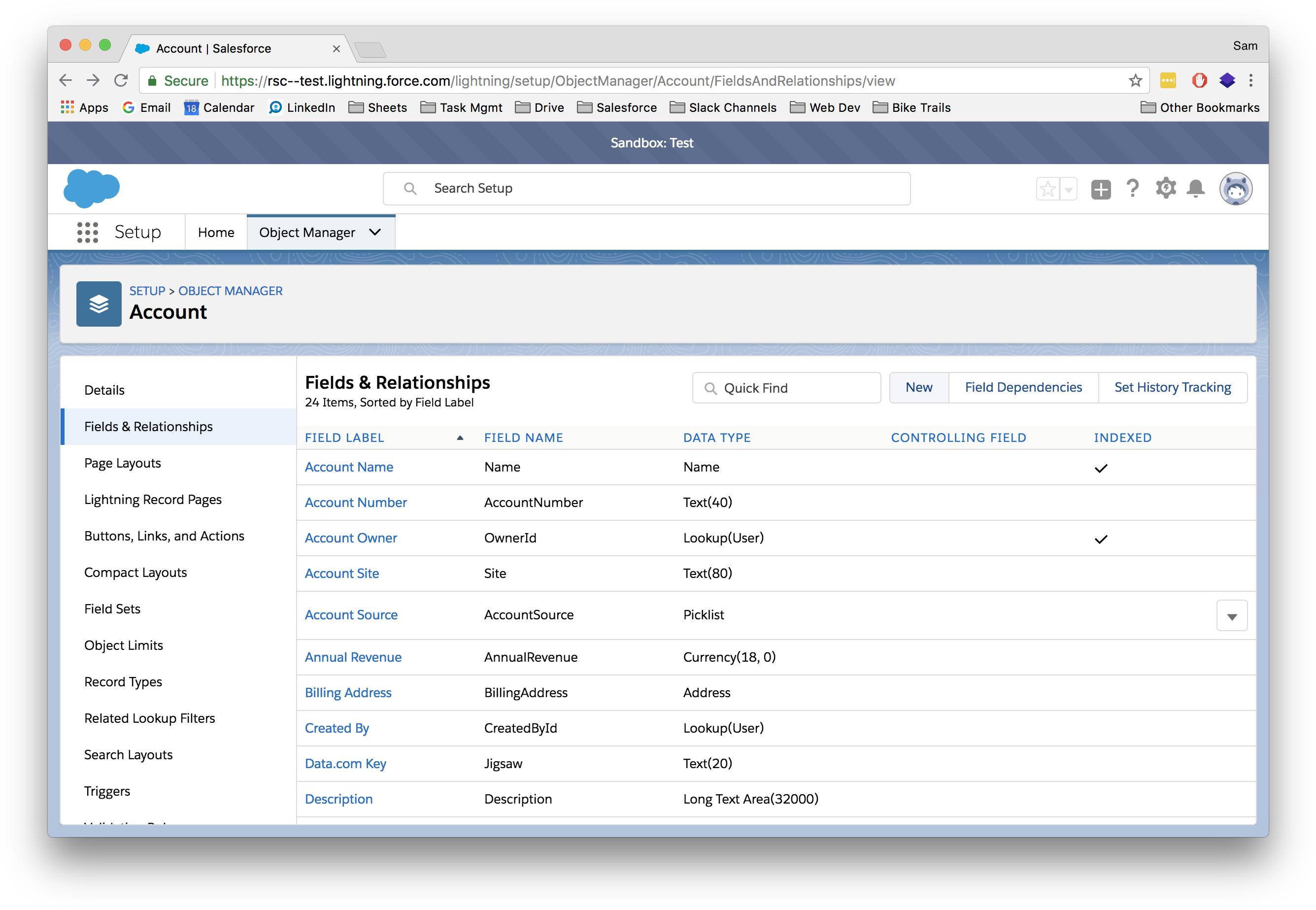Open Field Sets in sidebar
Viewport: 1316px width, 910px height.
coord(112,609)
